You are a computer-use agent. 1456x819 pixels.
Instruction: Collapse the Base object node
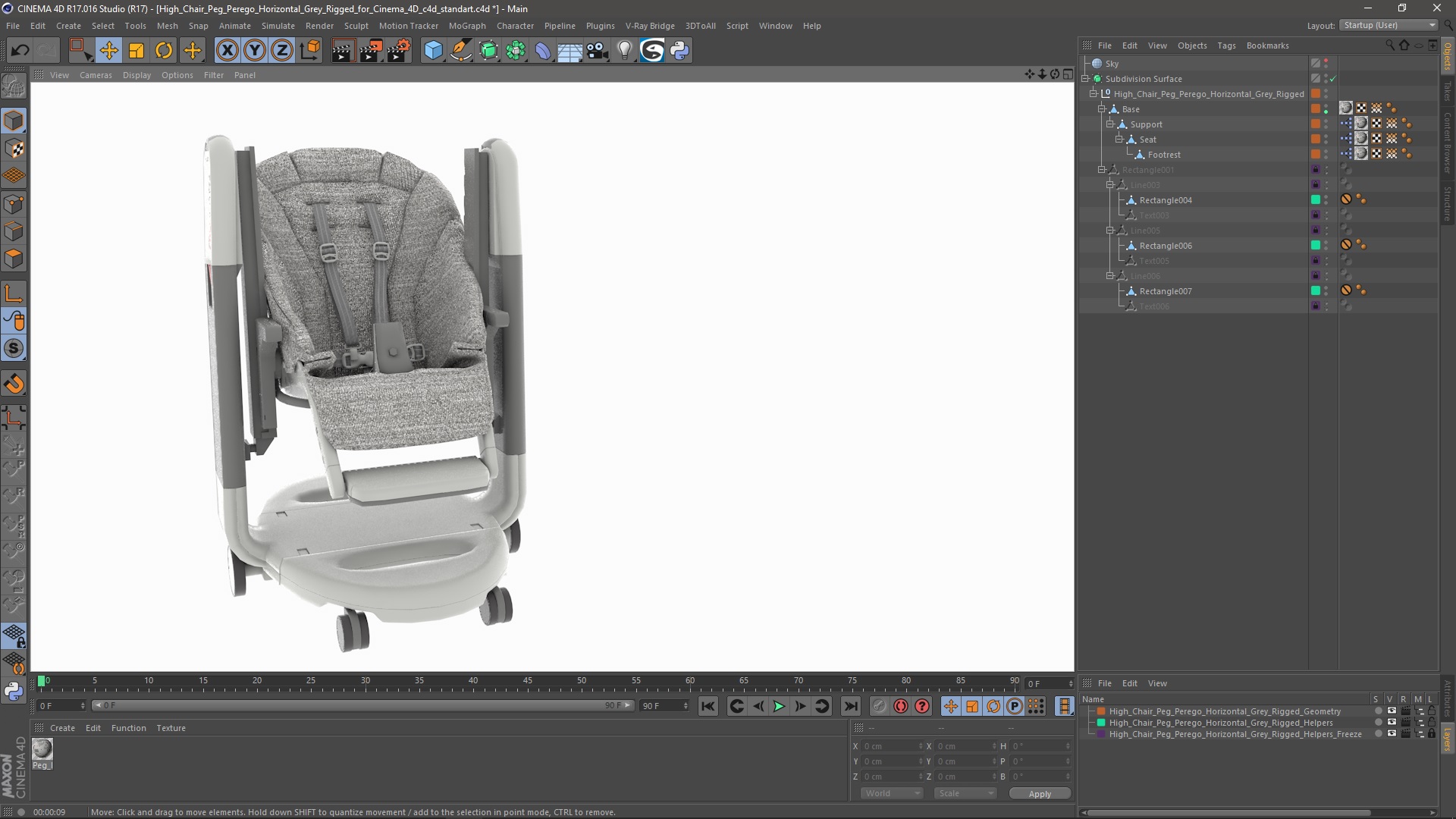coord(1102,109)
